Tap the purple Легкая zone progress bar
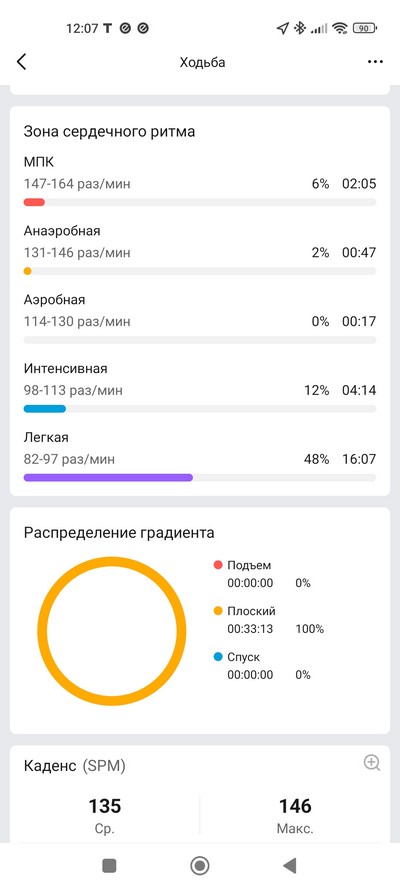Image resolution: width=400 pixels, height=889 pixels. (108, 478)
